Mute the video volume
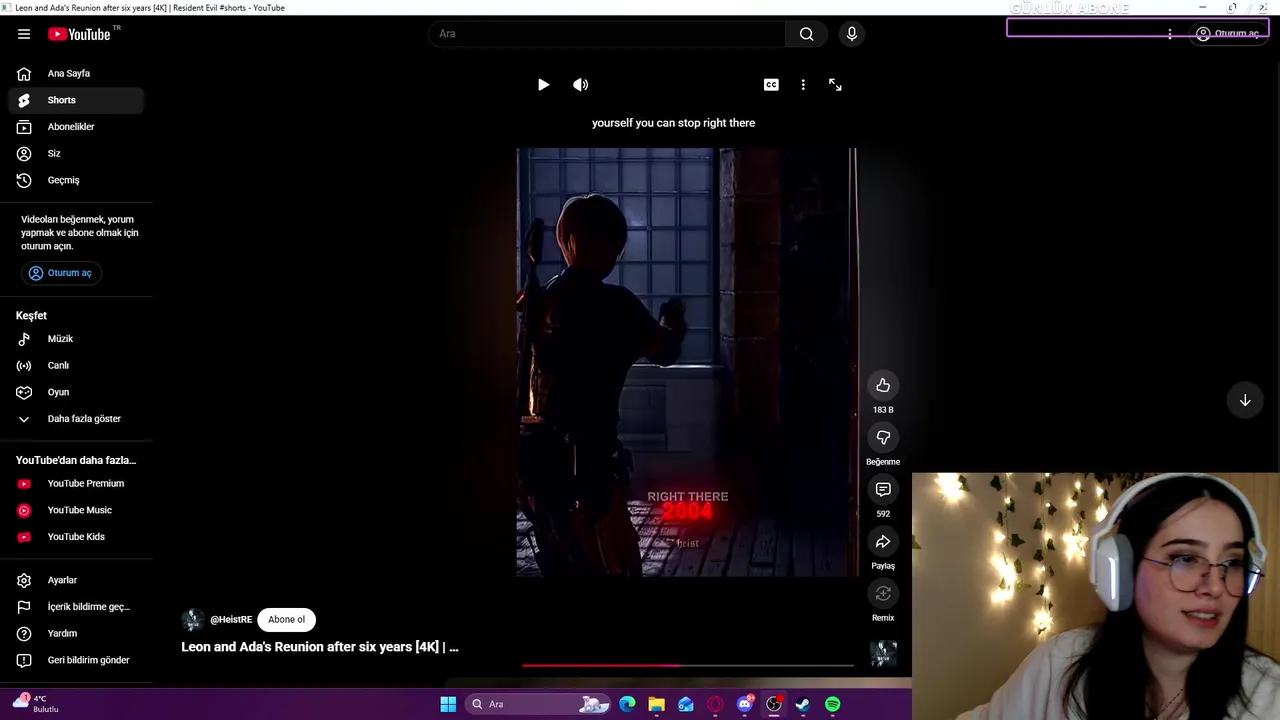1280x720 pixels. click(580, 85)
